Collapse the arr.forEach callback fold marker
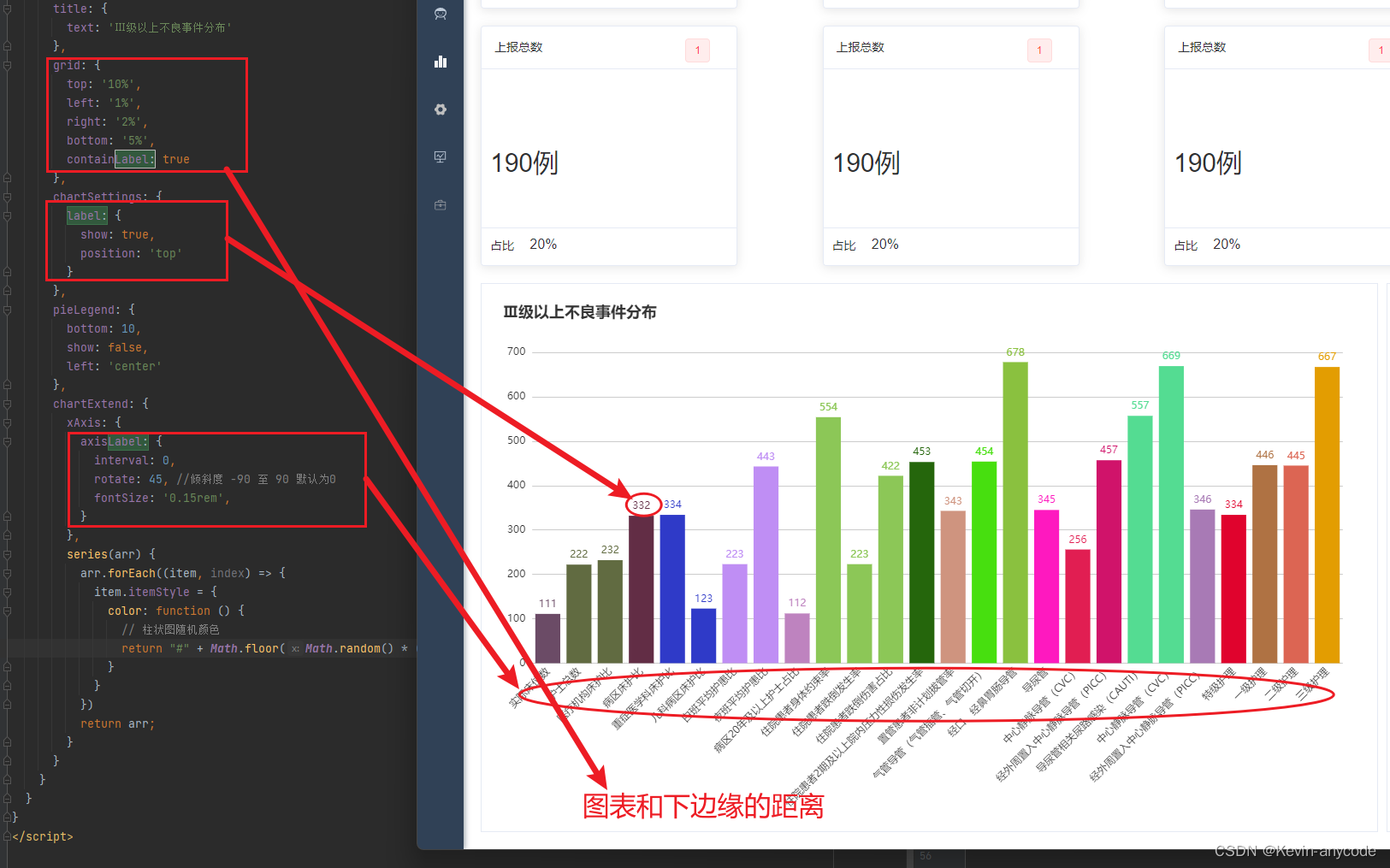 [7, 573]
